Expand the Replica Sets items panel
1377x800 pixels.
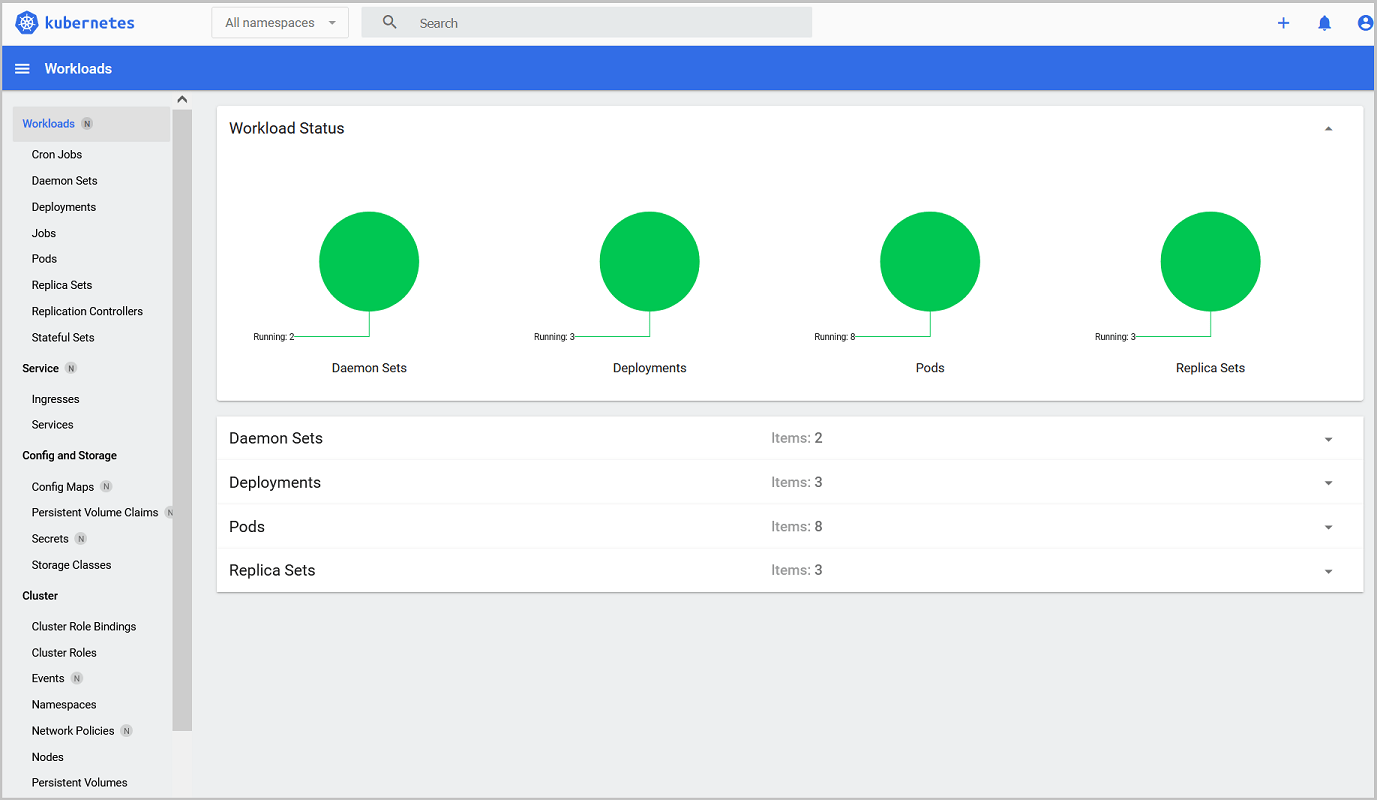coord(1328,570)
